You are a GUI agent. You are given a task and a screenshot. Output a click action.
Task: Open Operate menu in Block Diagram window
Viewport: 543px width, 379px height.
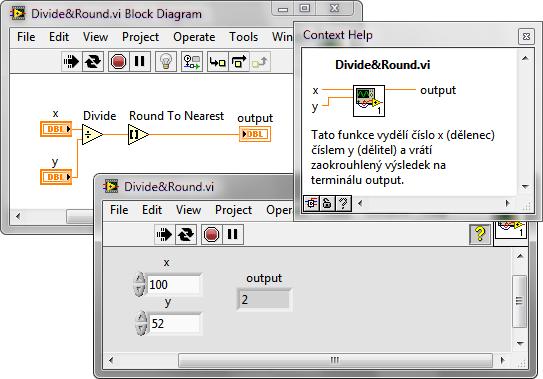coord(194,37)
